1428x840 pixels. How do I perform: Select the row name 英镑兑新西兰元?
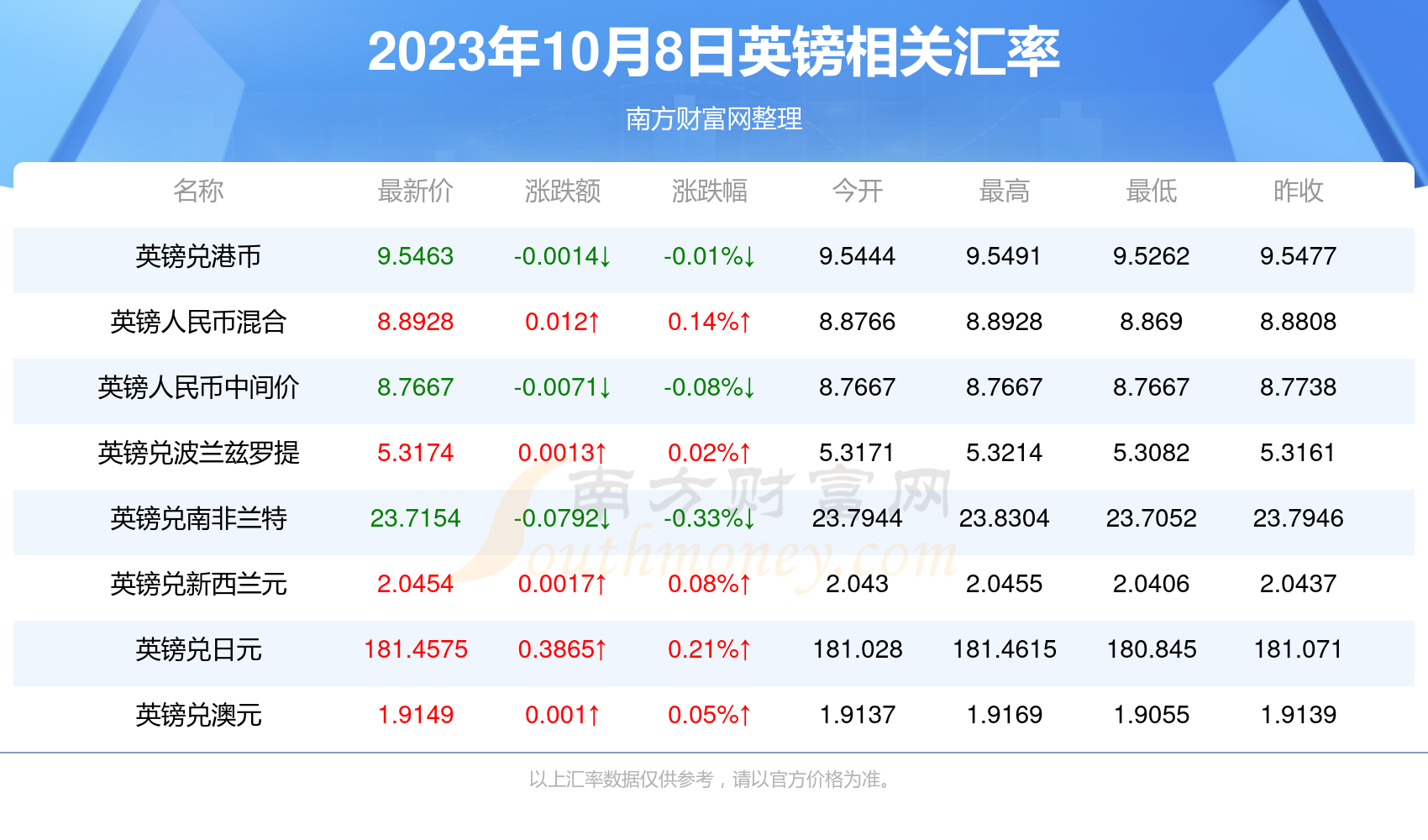pos(198,584)
